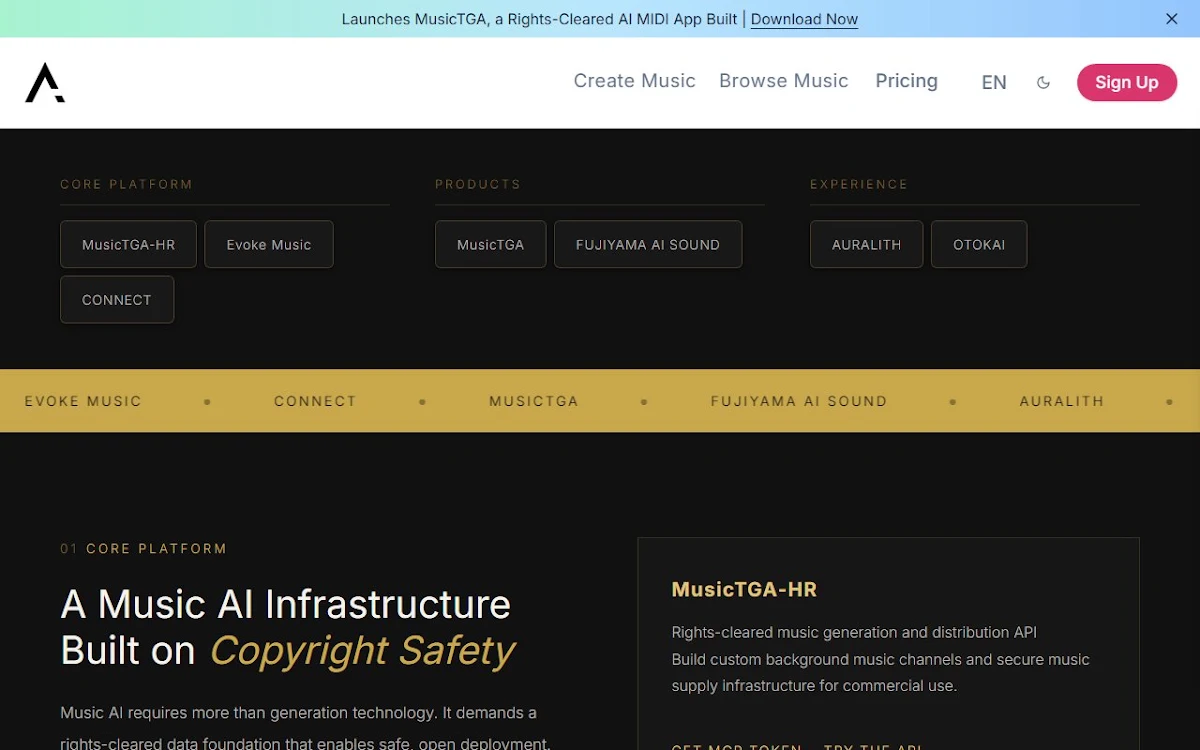Open the EN language selector
Screen dimensions: 1200x750
point(994,83)
